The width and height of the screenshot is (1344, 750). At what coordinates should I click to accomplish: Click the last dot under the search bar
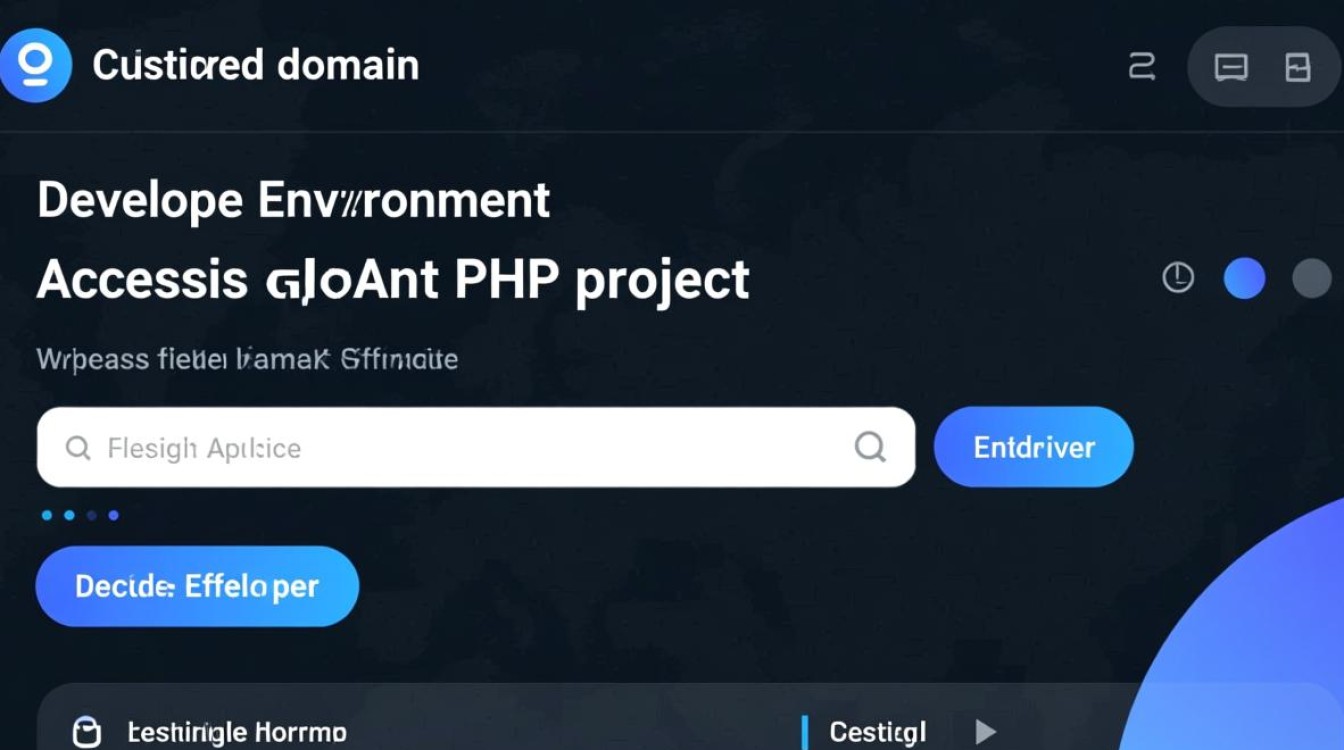pos(112,515)
